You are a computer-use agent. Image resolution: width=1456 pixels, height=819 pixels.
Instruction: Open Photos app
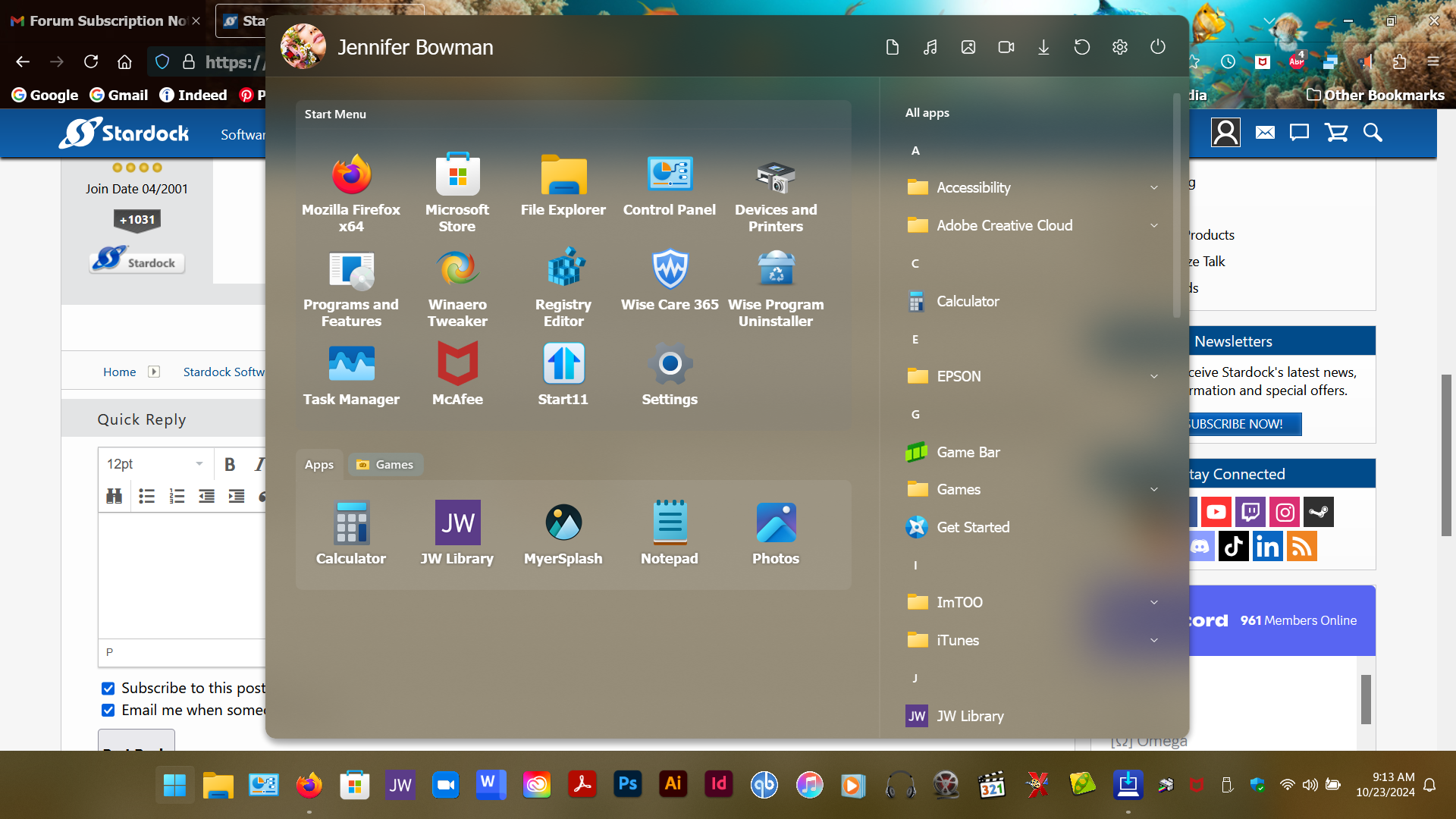point(776,534)
